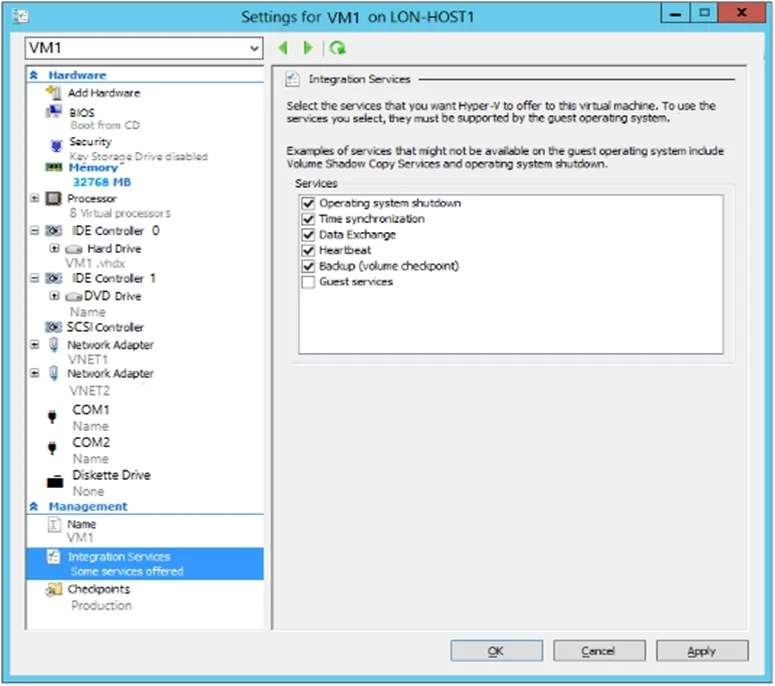Uncheck Operating system shutdown service
775x686 pixels.
[x=308, y=203]
